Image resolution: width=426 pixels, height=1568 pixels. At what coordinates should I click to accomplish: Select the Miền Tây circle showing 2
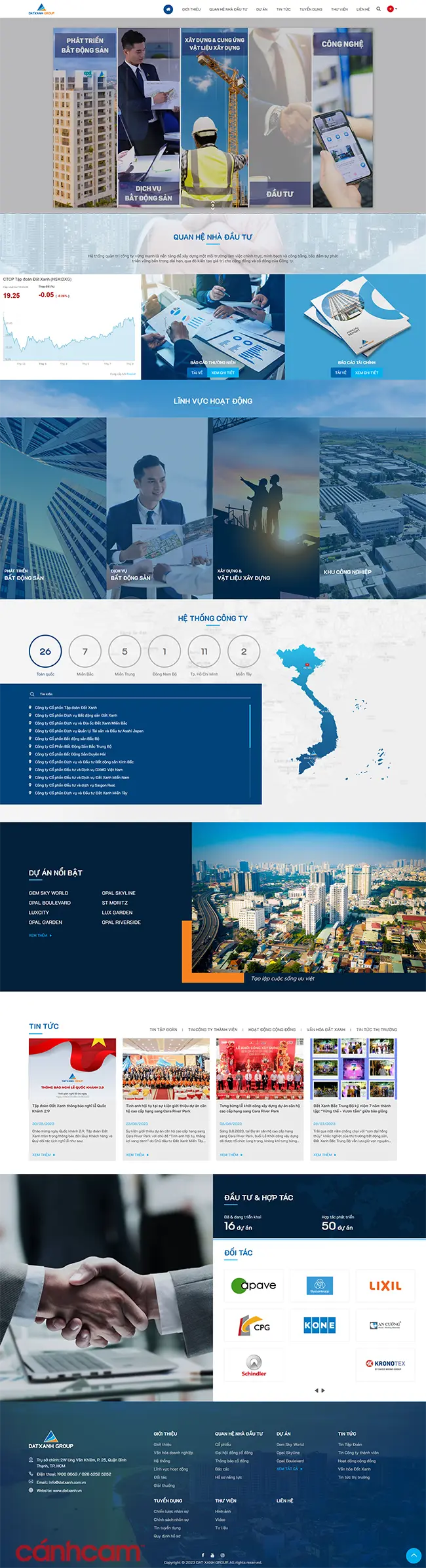(244, 651)
